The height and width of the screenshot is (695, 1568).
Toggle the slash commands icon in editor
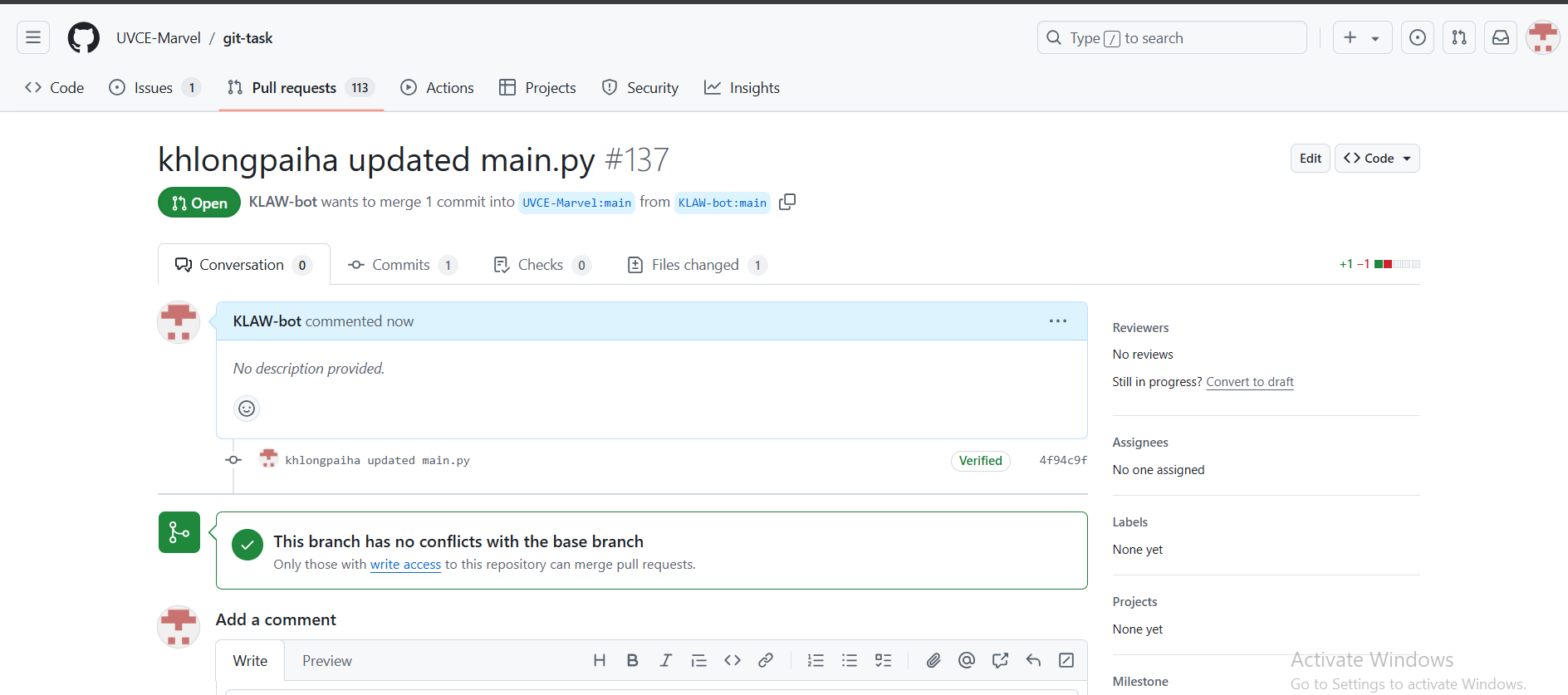click(1066, 660)
